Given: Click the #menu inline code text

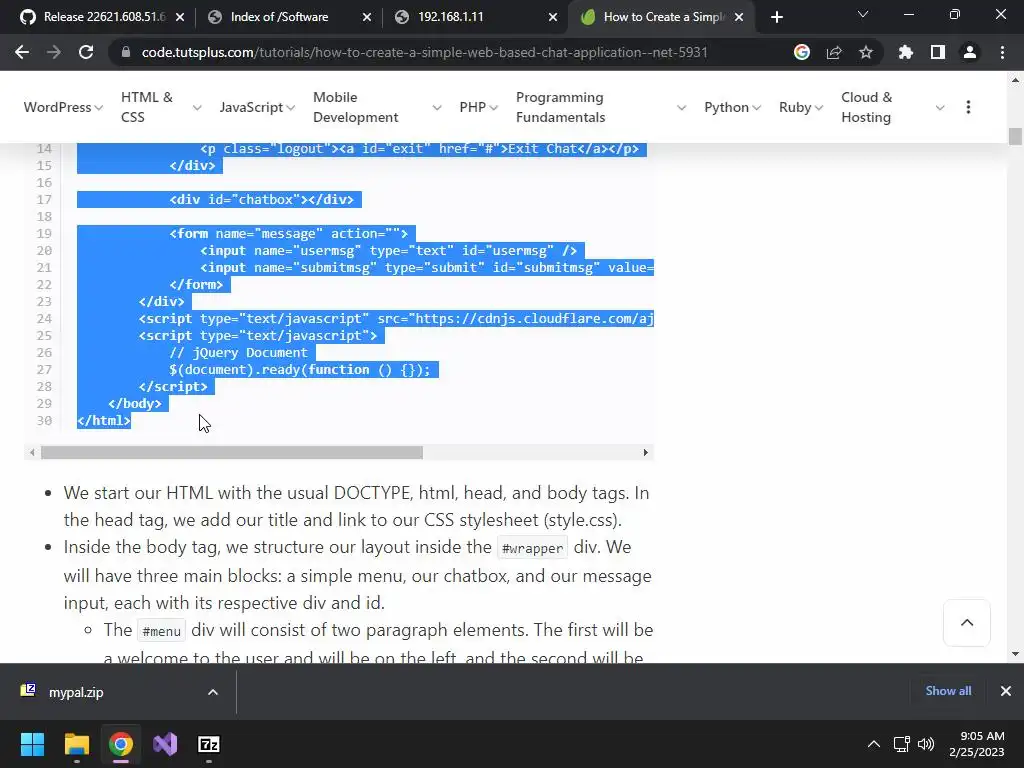Looking at the screenshot, I should [x=161, y=632].
